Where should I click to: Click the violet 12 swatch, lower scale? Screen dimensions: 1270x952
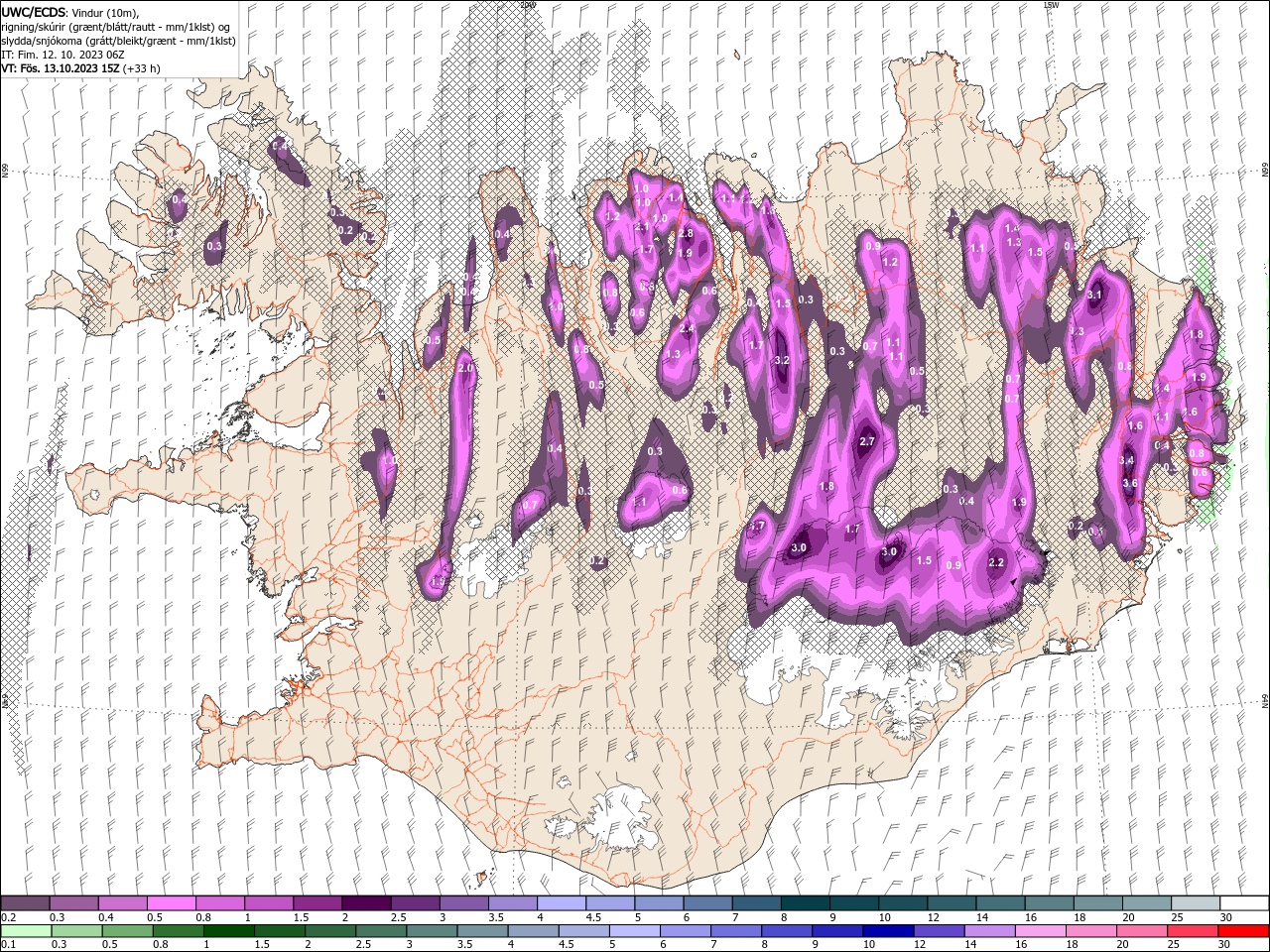(939, 931)
